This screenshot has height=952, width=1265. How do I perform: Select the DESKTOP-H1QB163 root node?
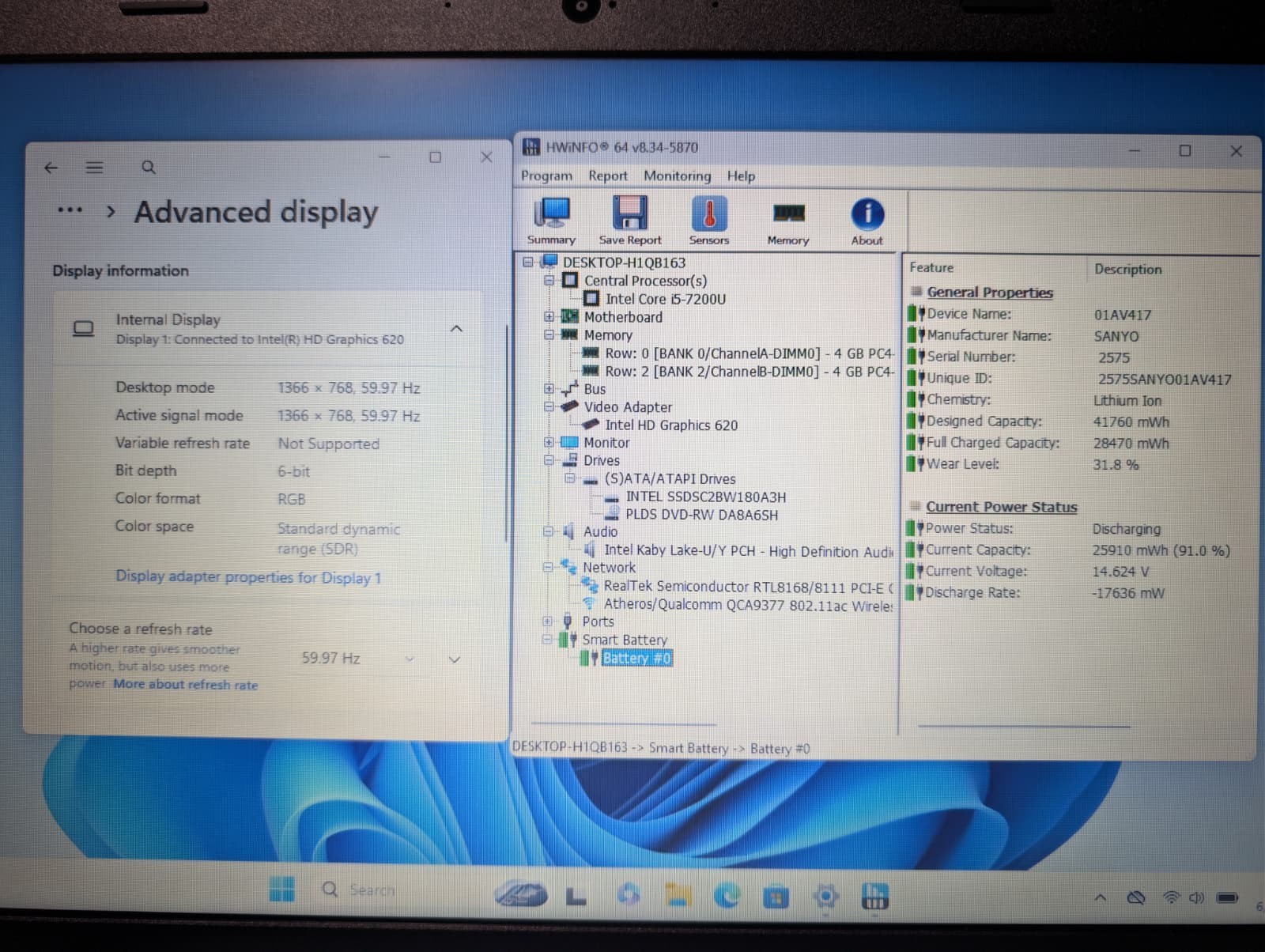624,263
